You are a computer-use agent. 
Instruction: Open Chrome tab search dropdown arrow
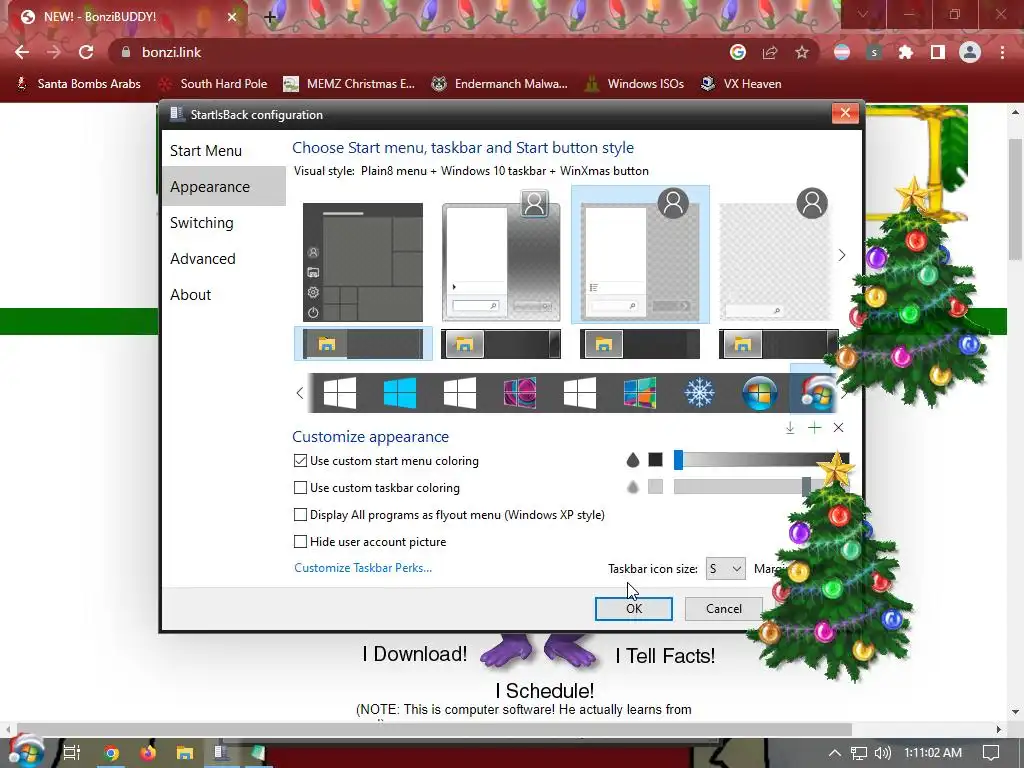click(863, 14)
